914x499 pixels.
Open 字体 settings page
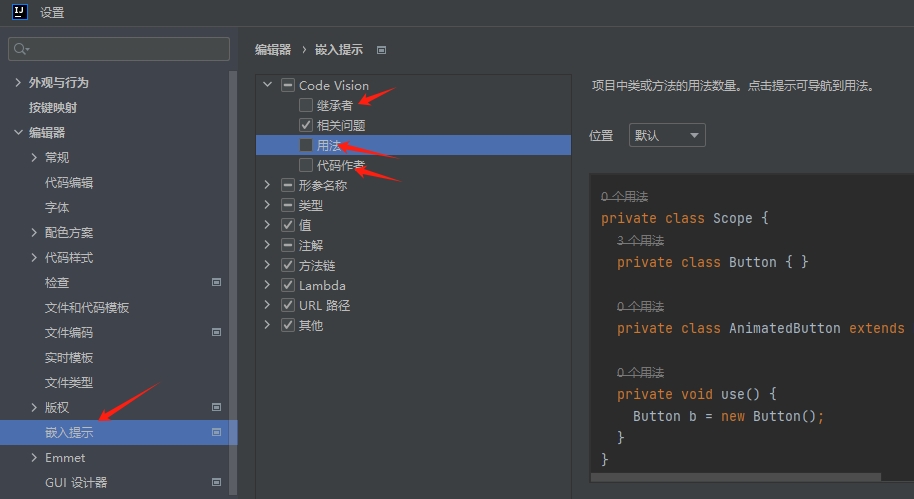coord(57,208)
